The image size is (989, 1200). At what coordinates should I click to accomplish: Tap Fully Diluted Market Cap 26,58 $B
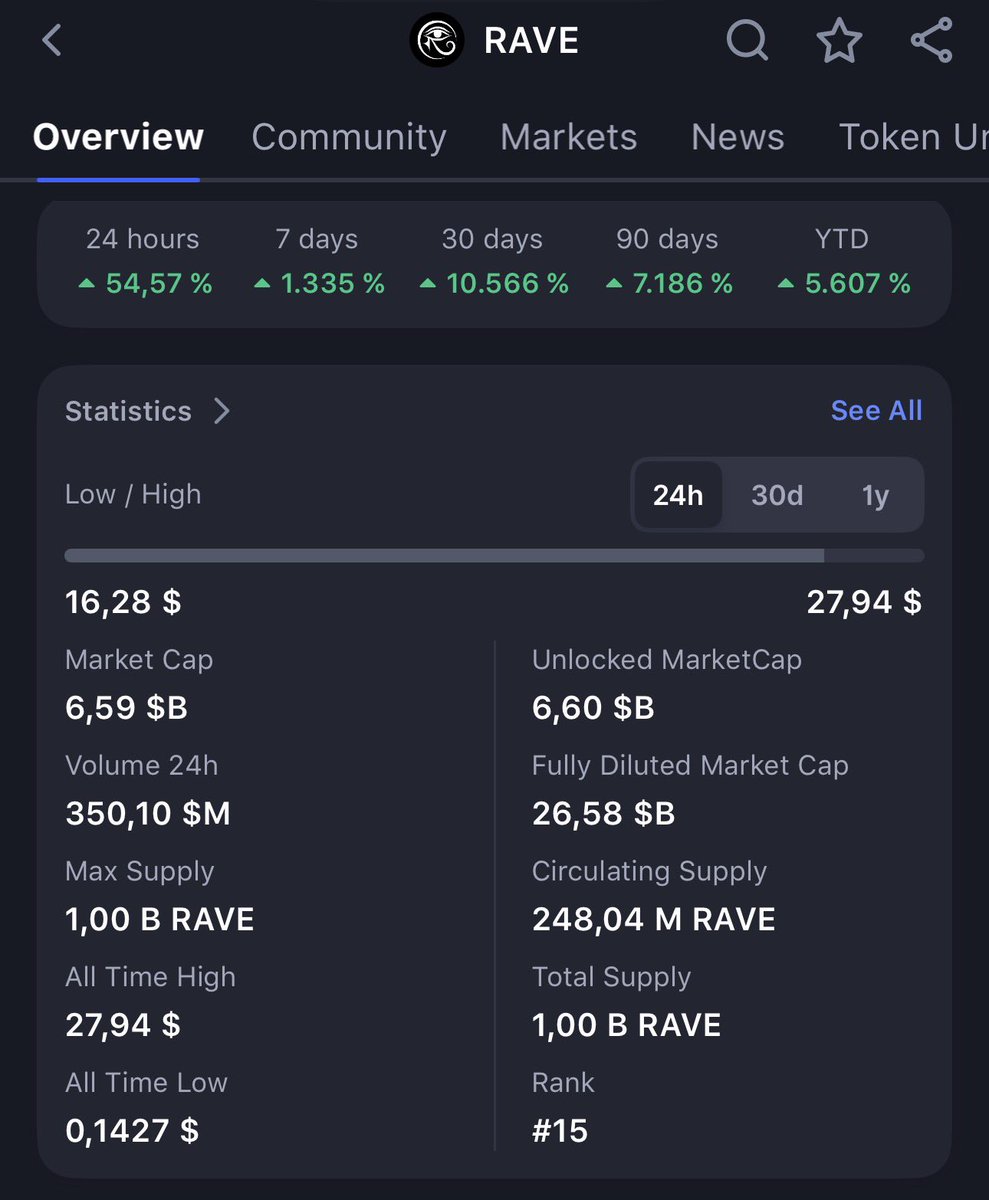pyautogui.click(x=604, y=814)
